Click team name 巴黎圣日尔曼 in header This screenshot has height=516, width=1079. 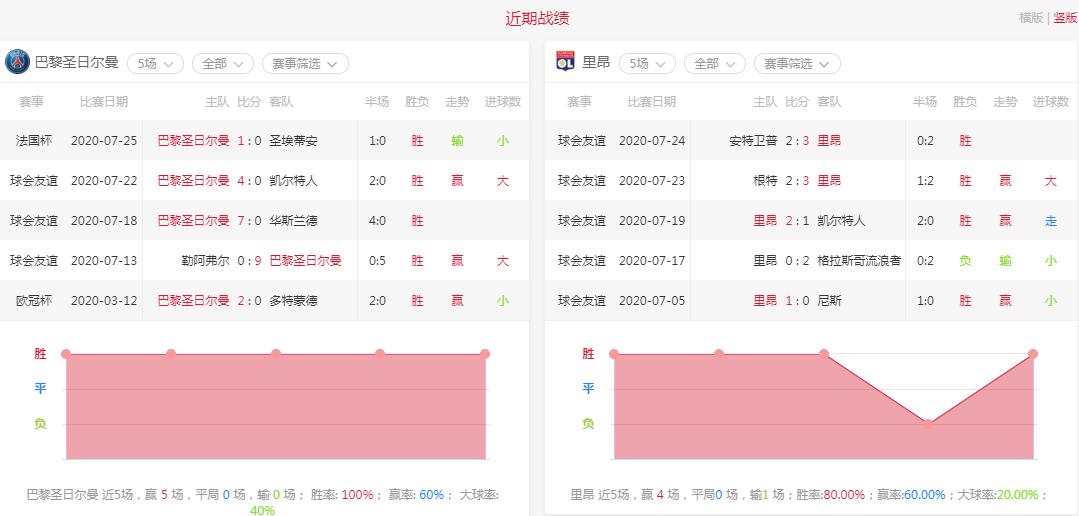pos(76,63)
